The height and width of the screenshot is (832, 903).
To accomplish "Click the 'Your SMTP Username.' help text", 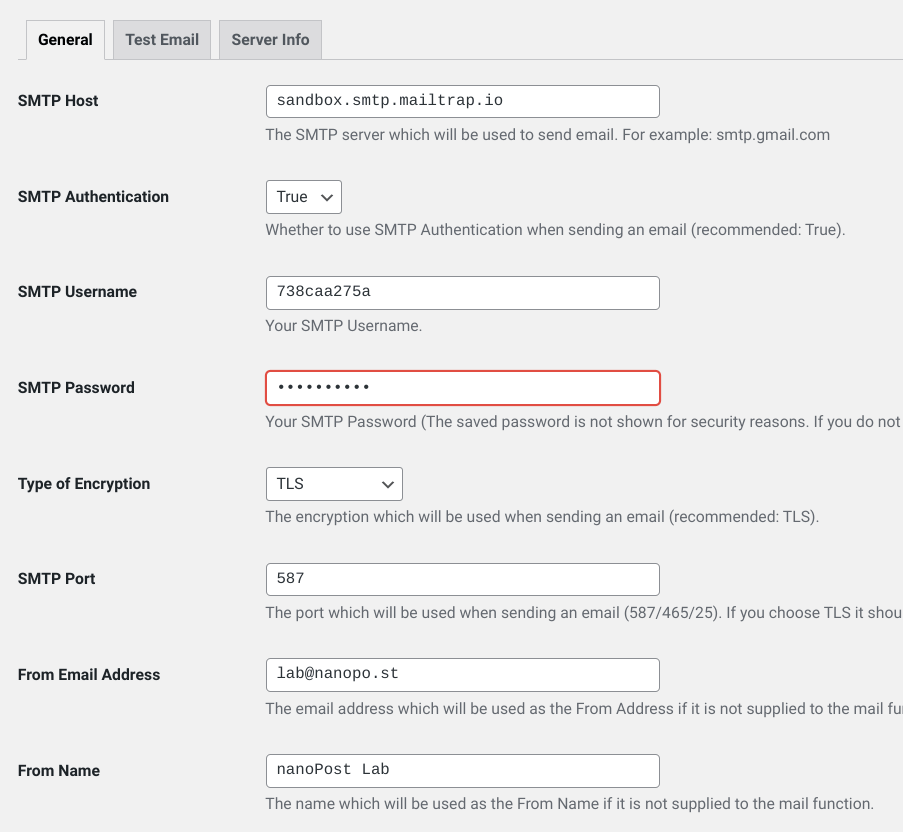I will (344, 326).
